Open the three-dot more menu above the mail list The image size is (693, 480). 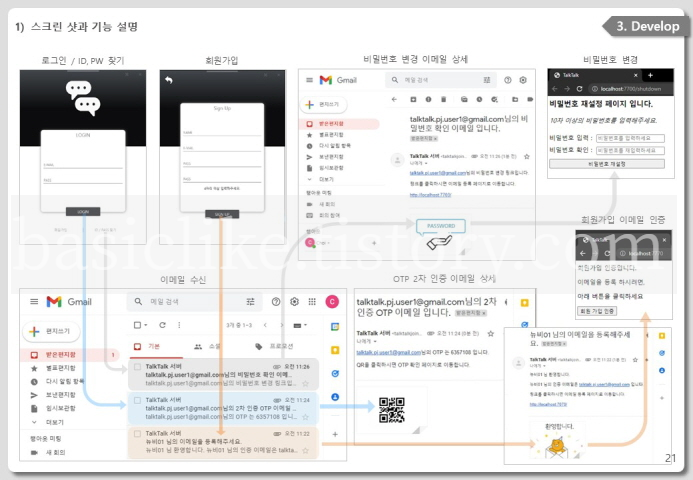[x=179, y=325]
